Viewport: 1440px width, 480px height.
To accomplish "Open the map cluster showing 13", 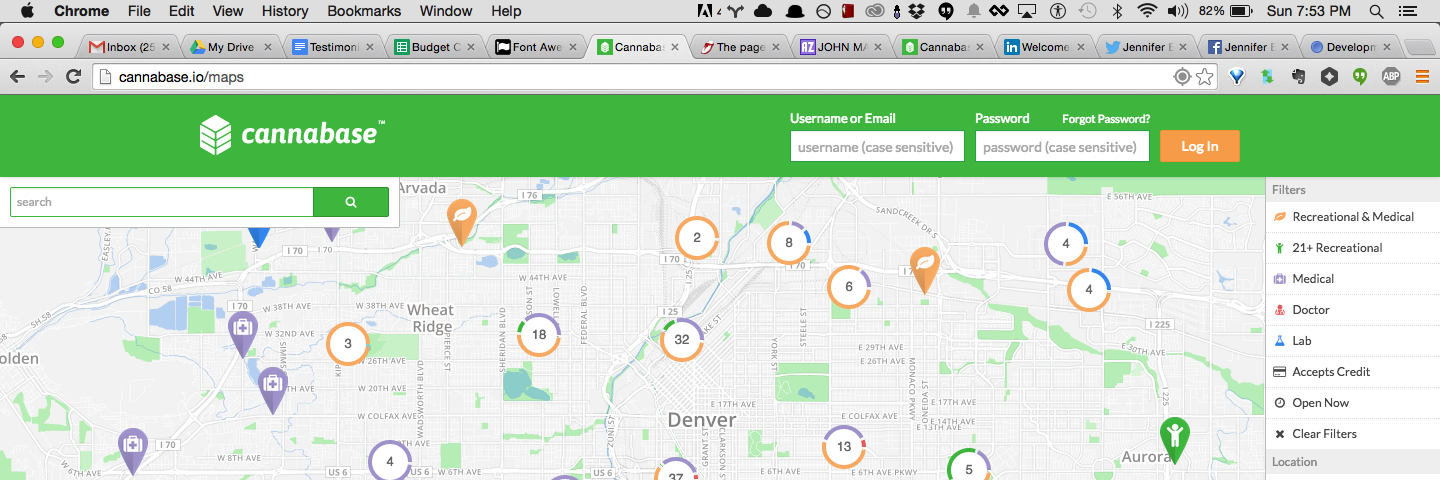I will click(844, 447).
